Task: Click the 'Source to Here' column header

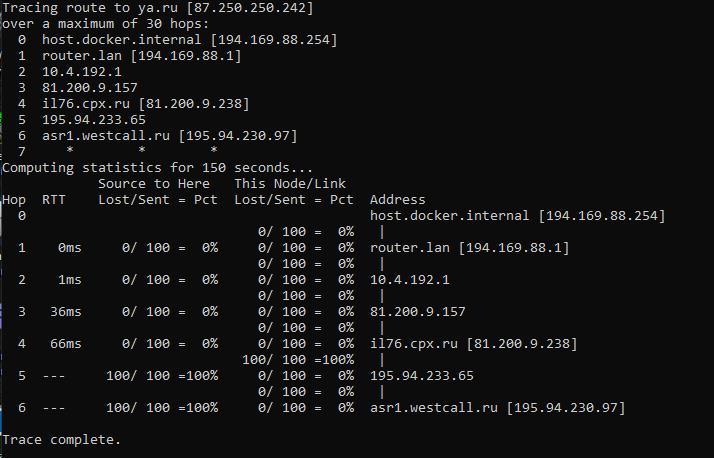Action: tap(154, 183)
